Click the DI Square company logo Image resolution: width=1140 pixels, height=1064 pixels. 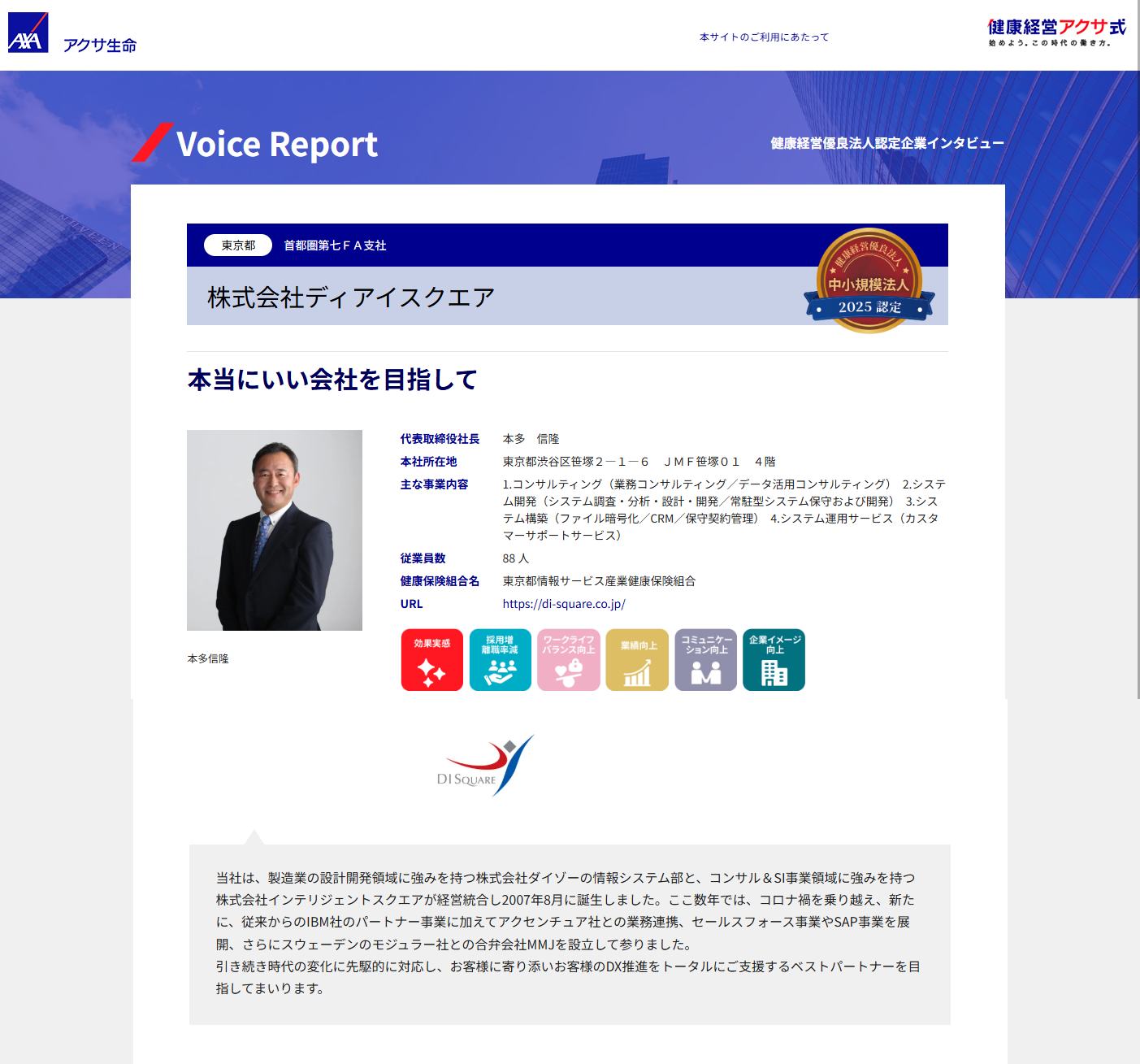point(486,766)
